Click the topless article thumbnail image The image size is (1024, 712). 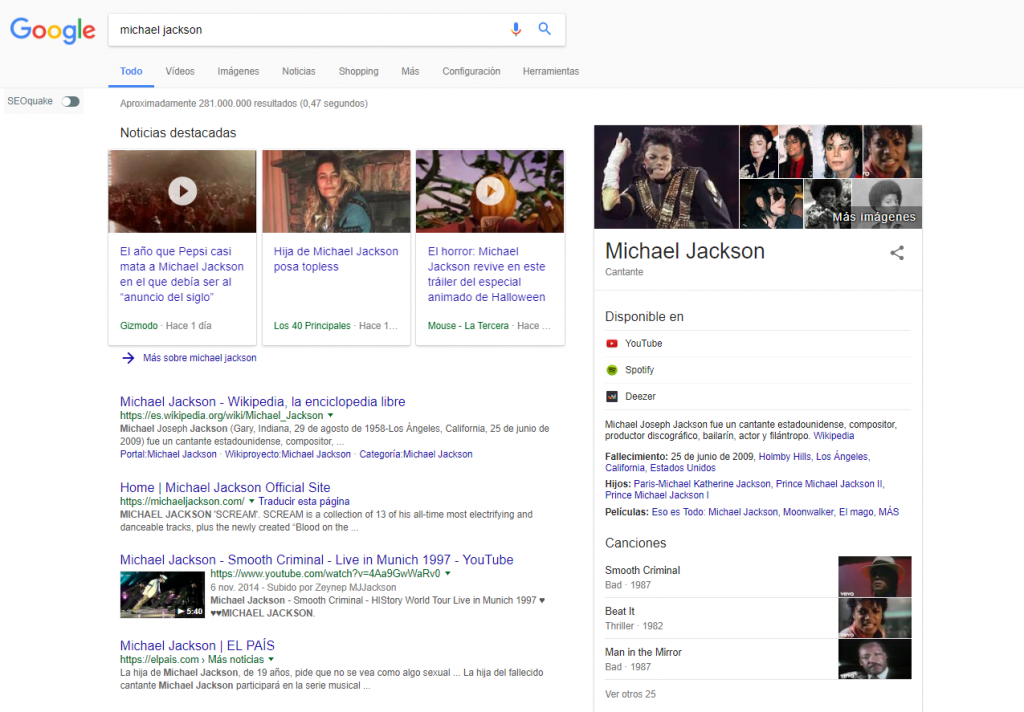pyautogui.click(x=336, y=191)
